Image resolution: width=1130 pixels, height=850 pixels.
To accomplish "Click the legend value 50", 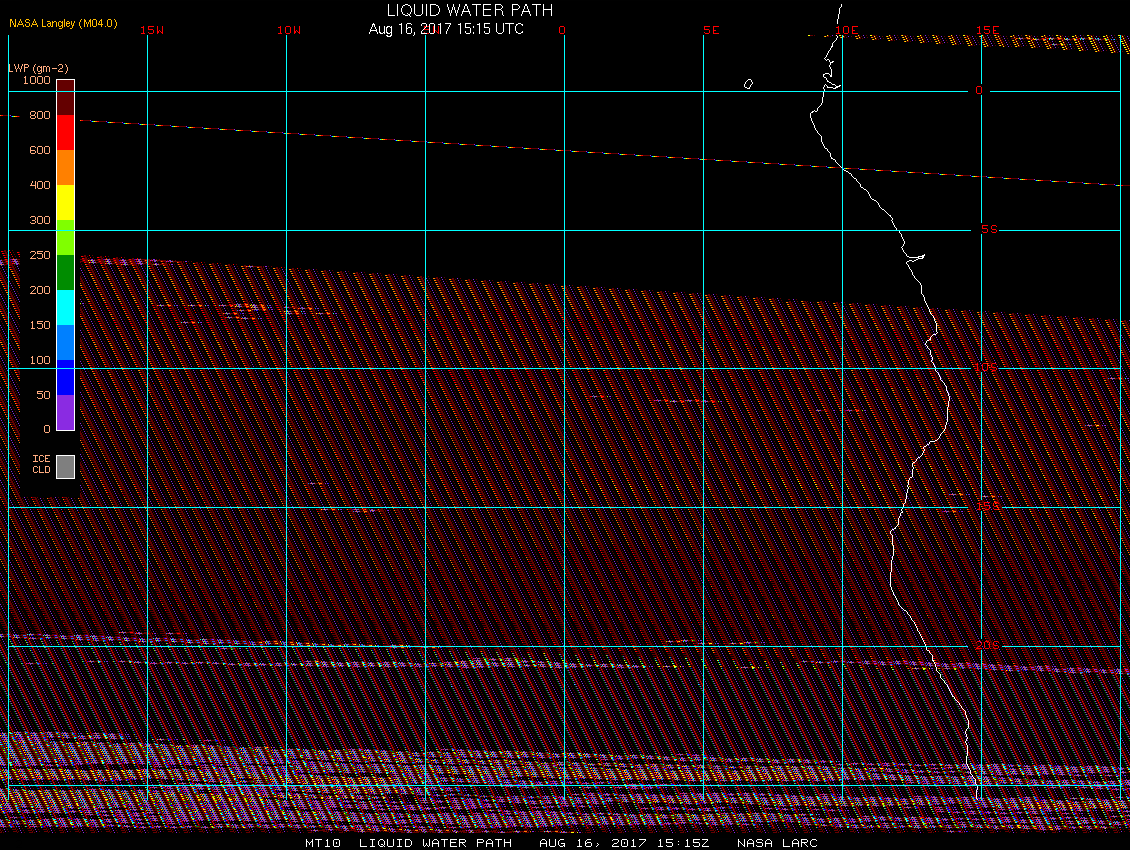I will [x=43, y=395].
